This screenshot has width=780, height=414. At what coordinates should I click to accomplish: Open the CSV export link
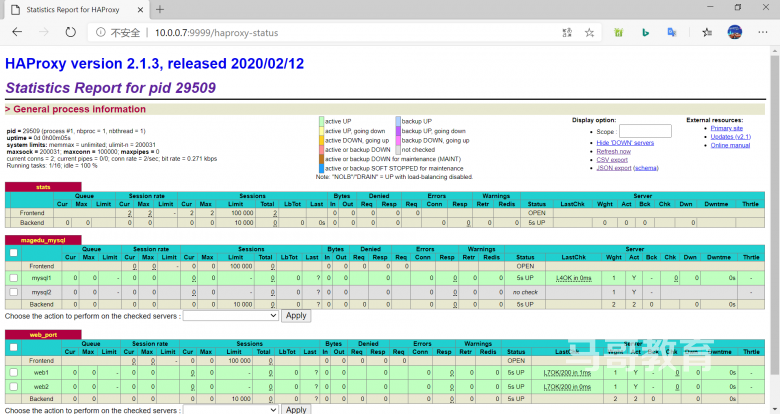tap(612, 160)
